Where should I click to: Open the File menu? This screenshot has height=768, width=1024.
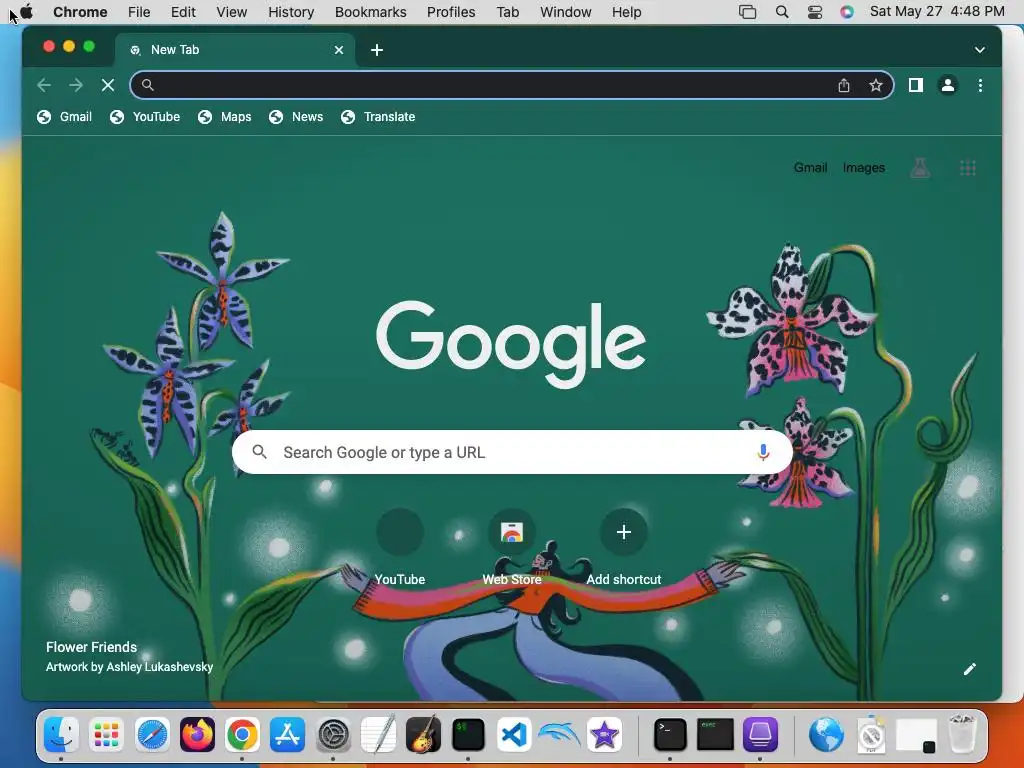click(139, 12)
